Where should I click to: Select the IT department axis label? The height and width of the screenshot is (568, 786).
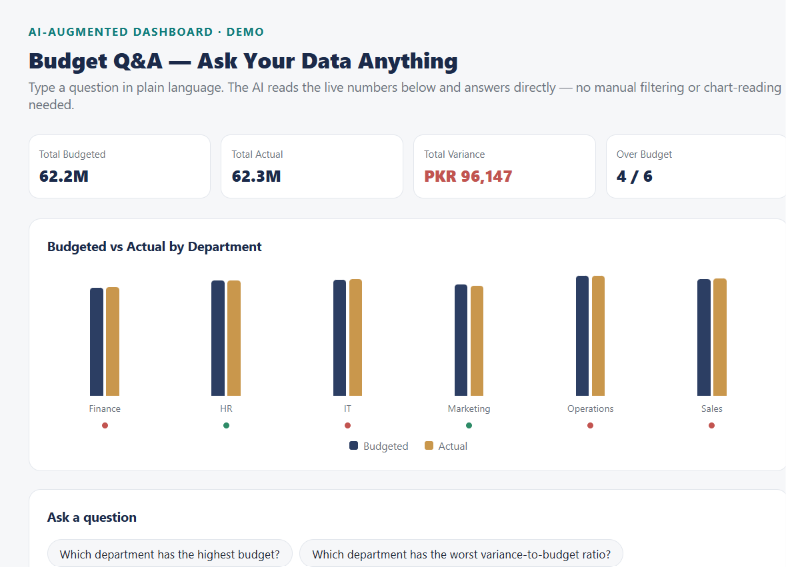pos(347,409)
